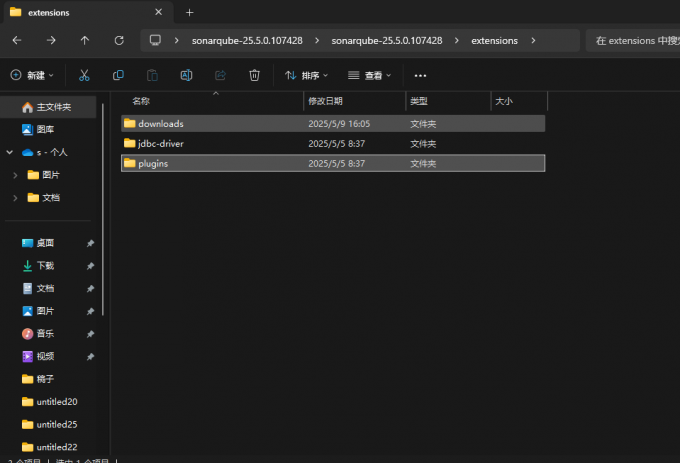This screenshot has height=463, width=680.
Task: Click the pin icon beside 视频
Action: [x=90, y=356]
